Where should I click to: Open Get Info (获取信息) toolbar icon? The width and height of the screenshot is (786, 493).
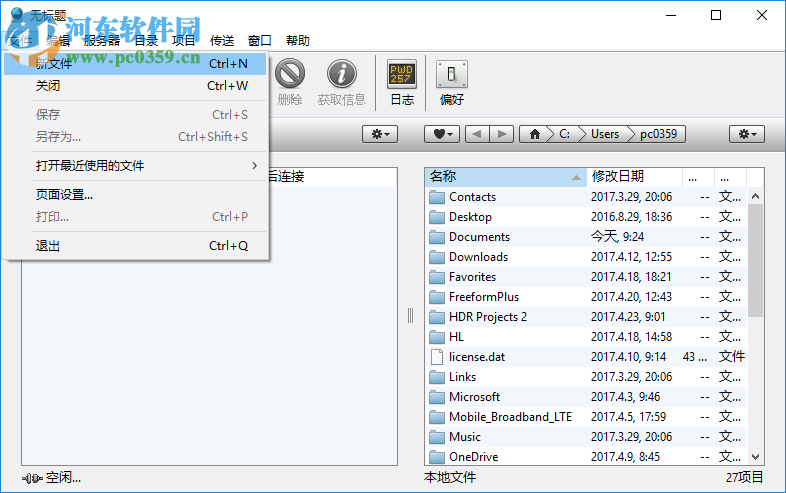point(341,74)
